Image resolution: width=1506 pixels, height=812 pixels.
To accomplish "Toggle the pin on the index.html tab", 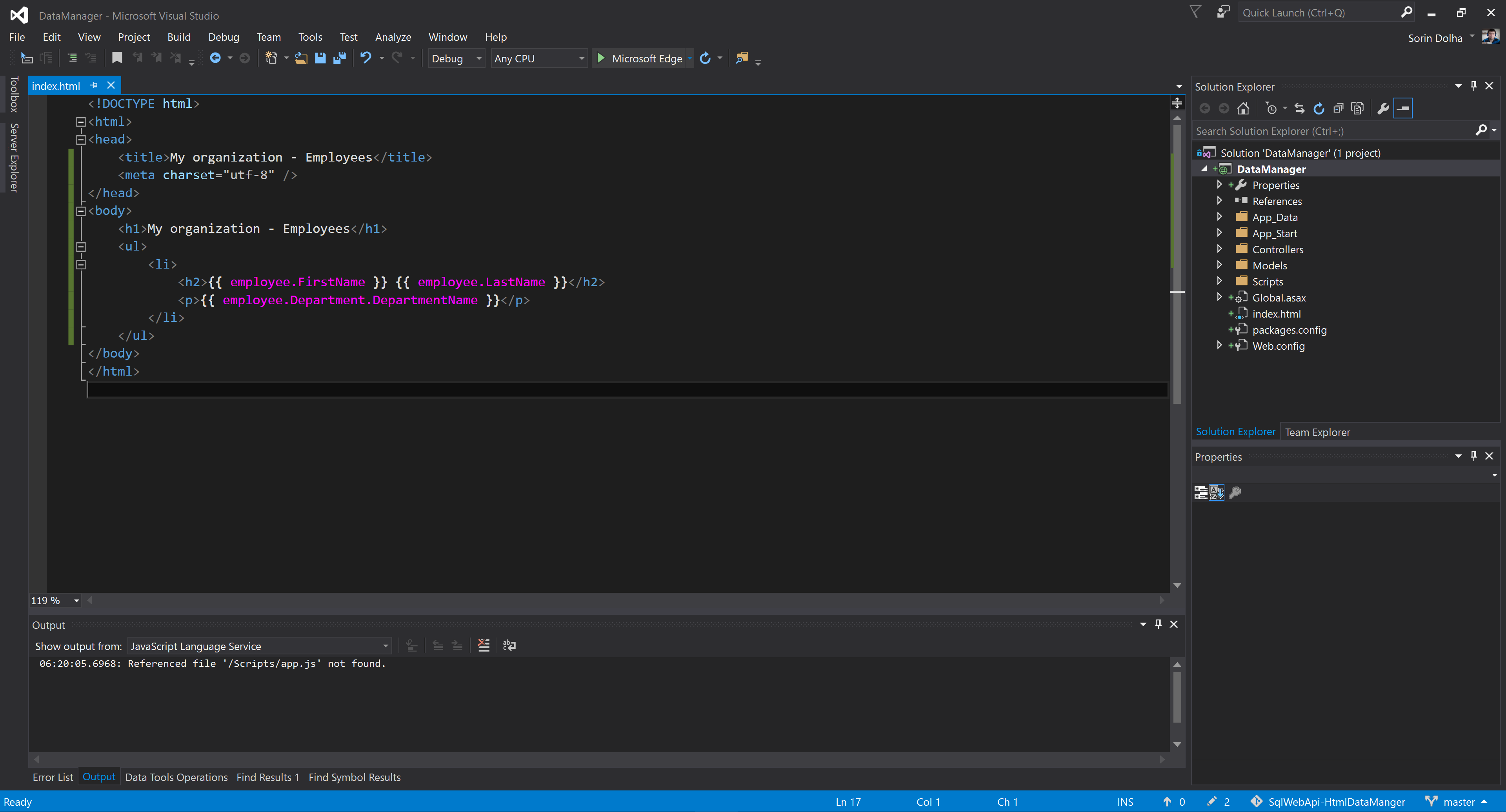I will click(94, 85).
